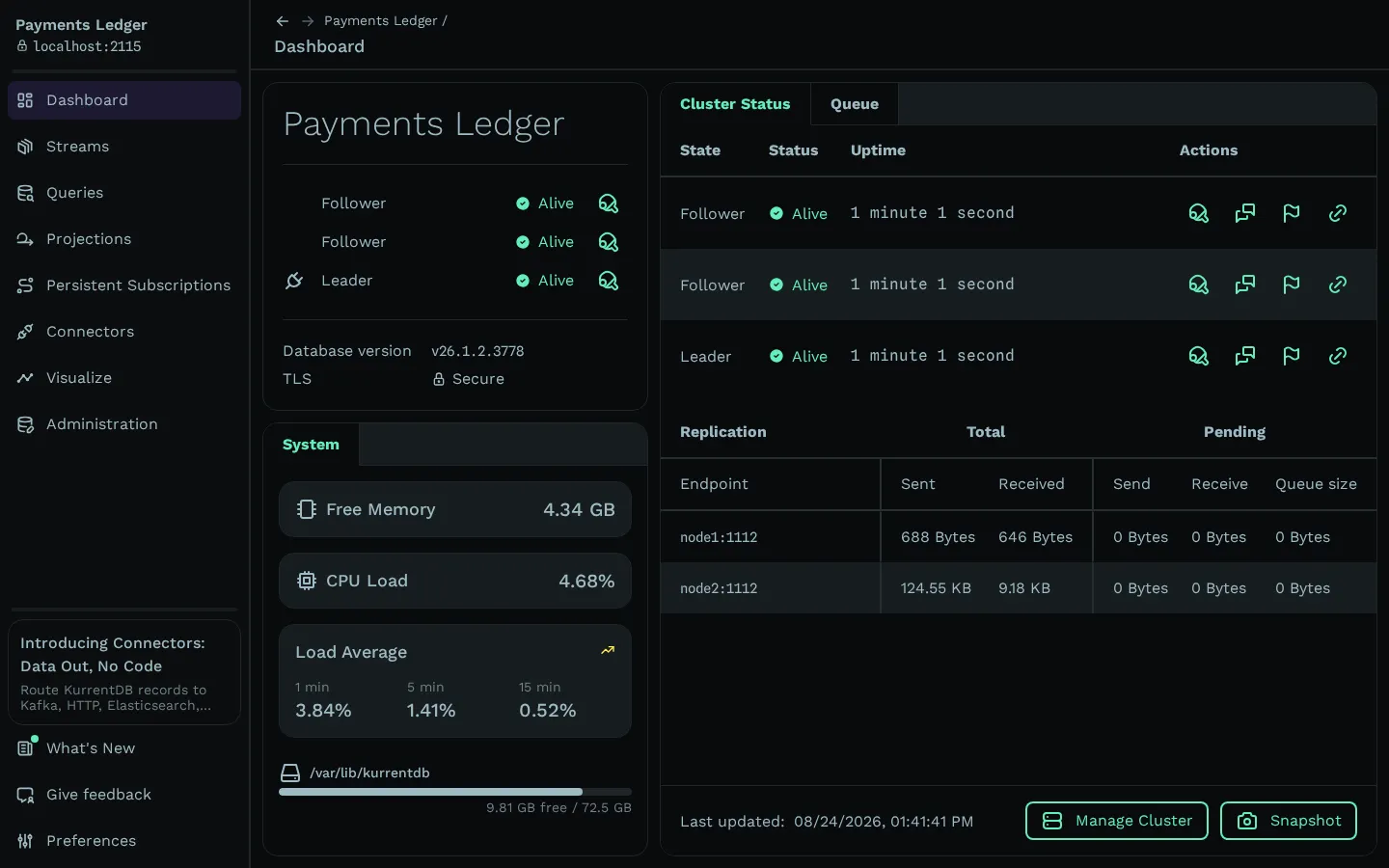
Task: Click the CPU icon beside CPU Load
Action: (x=307, y=581)
